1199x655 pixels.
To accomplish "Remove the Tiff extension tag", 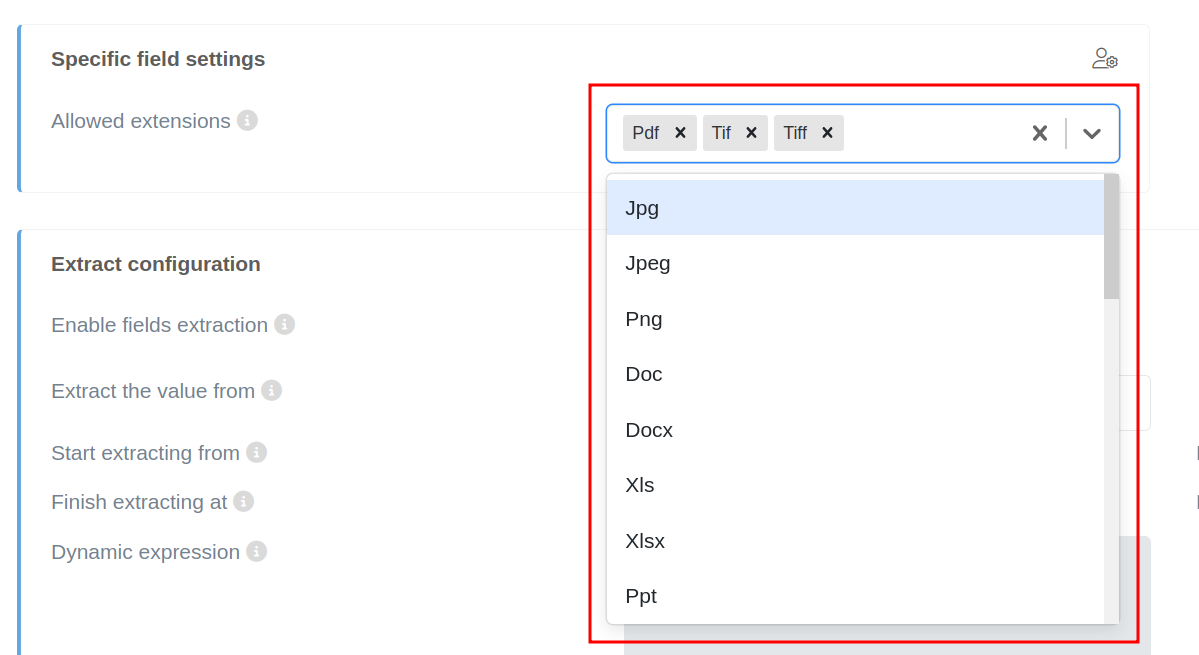I will pos(827,133).
